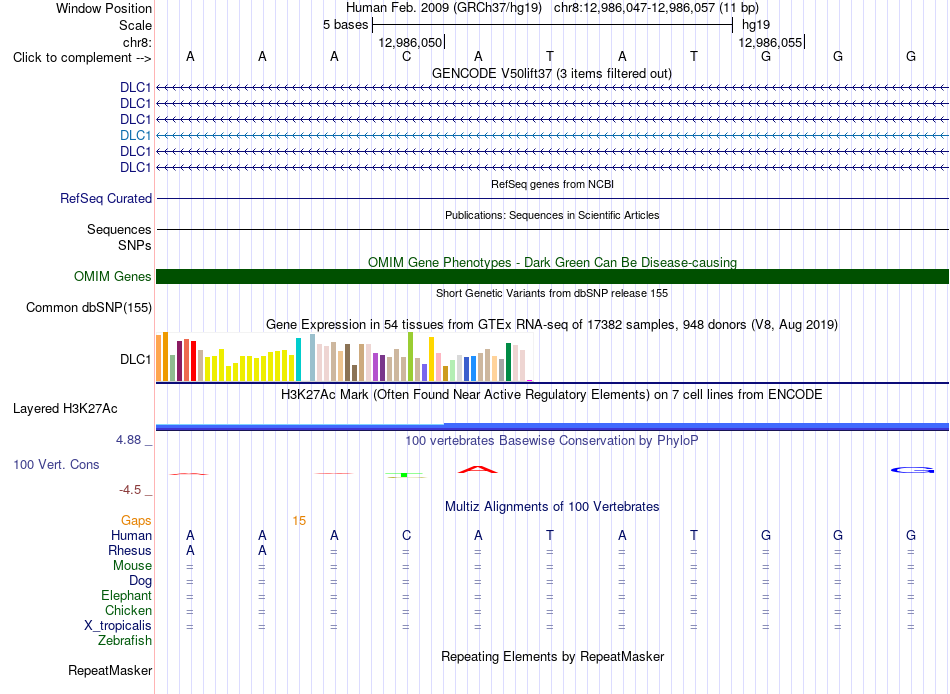Click the -4.5 PhyloP lower limit value
The image size is (950, 694).
click(x=130, y=490)
